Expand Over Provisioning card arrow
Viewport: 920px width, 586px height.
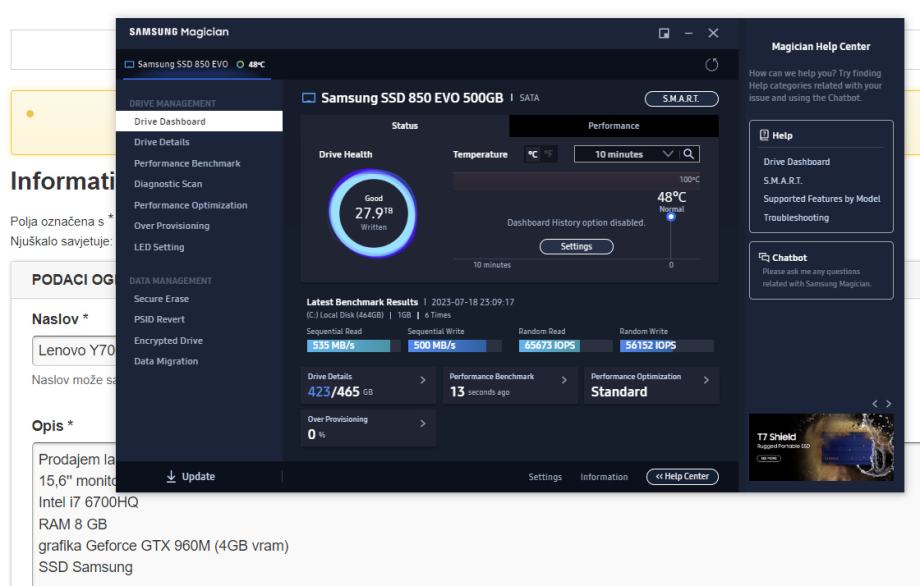tap(422, 424)
